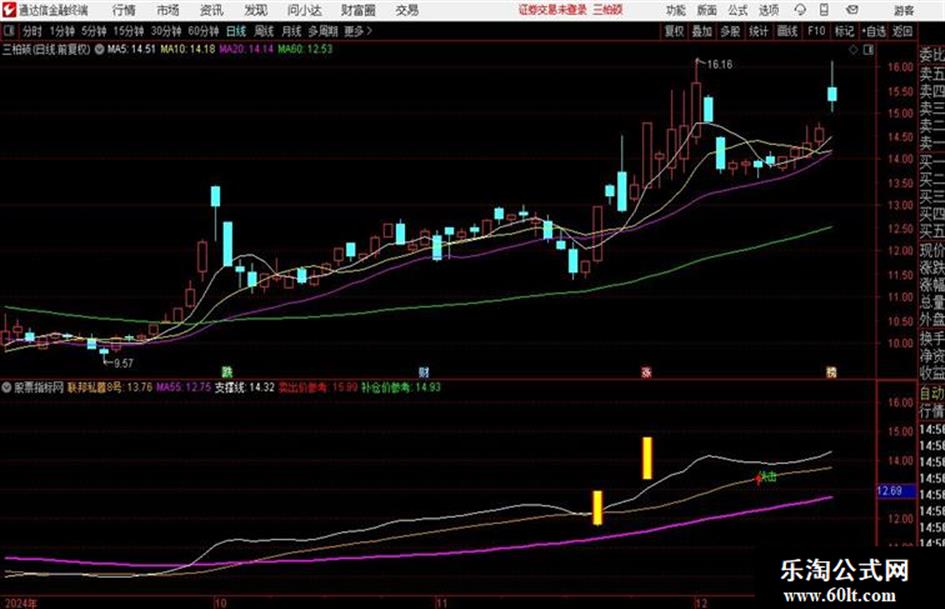Viewport: 945px width, 609px height.
Task: Select the 日线 daily period tab
Action: pos(236,31)
